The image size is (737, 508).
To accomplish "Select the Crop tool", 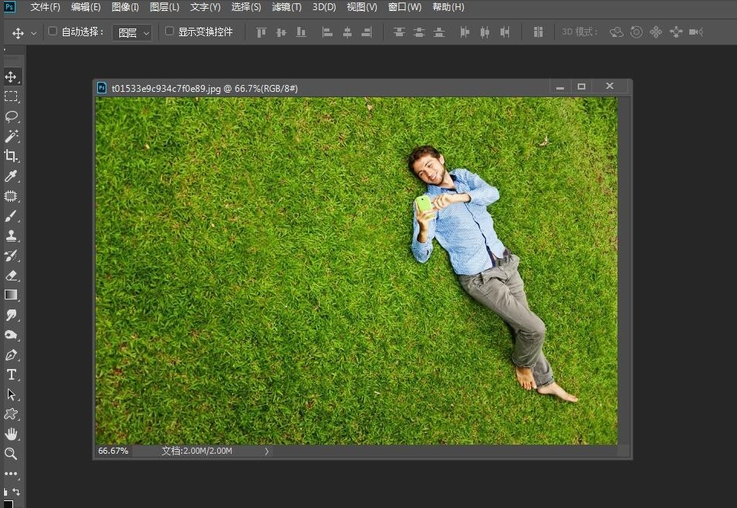I will [x=11, y=156].
